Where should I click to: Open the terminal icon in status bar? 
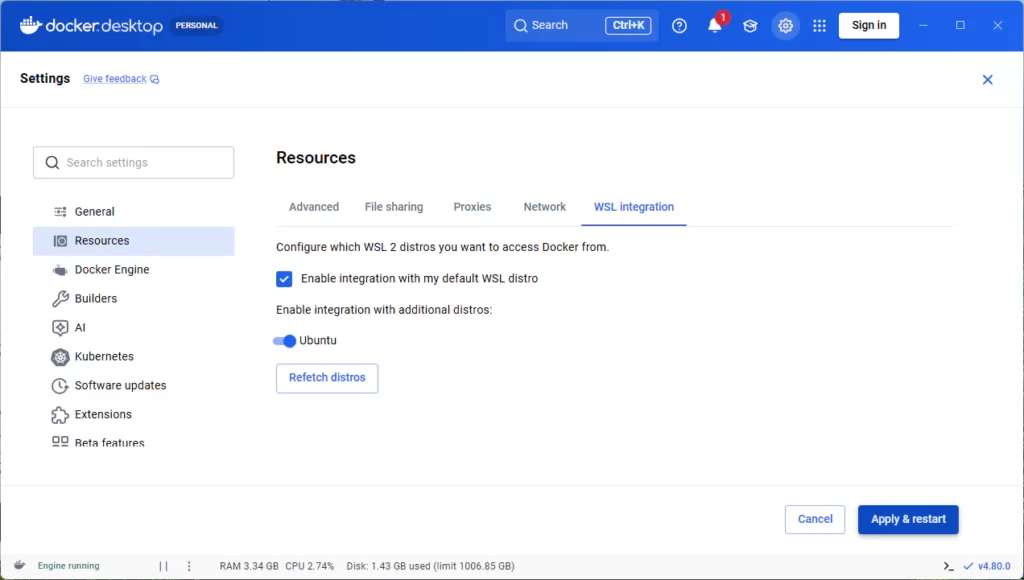tap(948, 566)
